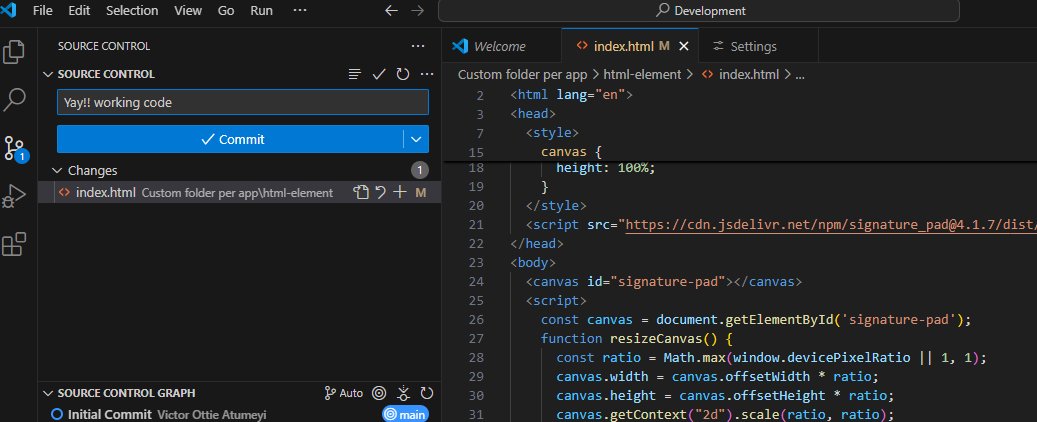Click the 'function resizeCanvas() {' code line

coord(638,339)
